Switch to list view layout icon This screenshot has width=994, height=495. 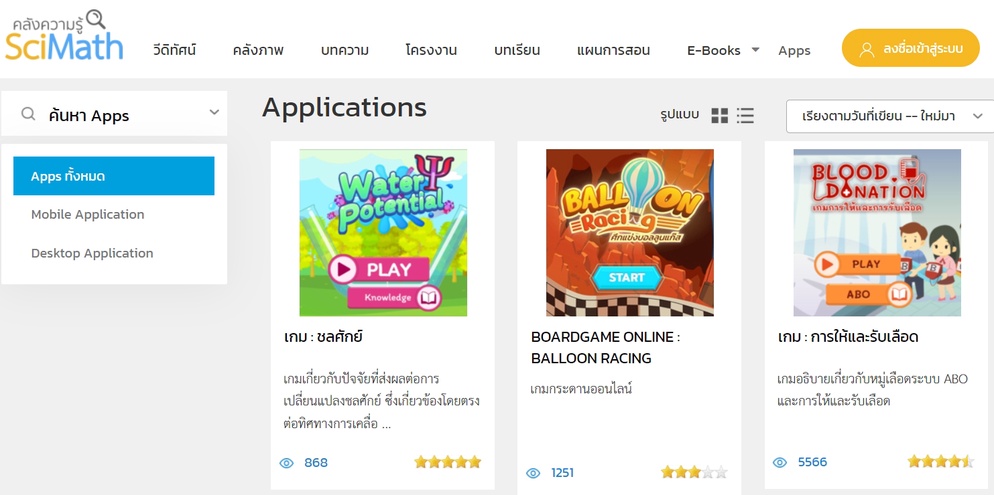tap(746, 115)
